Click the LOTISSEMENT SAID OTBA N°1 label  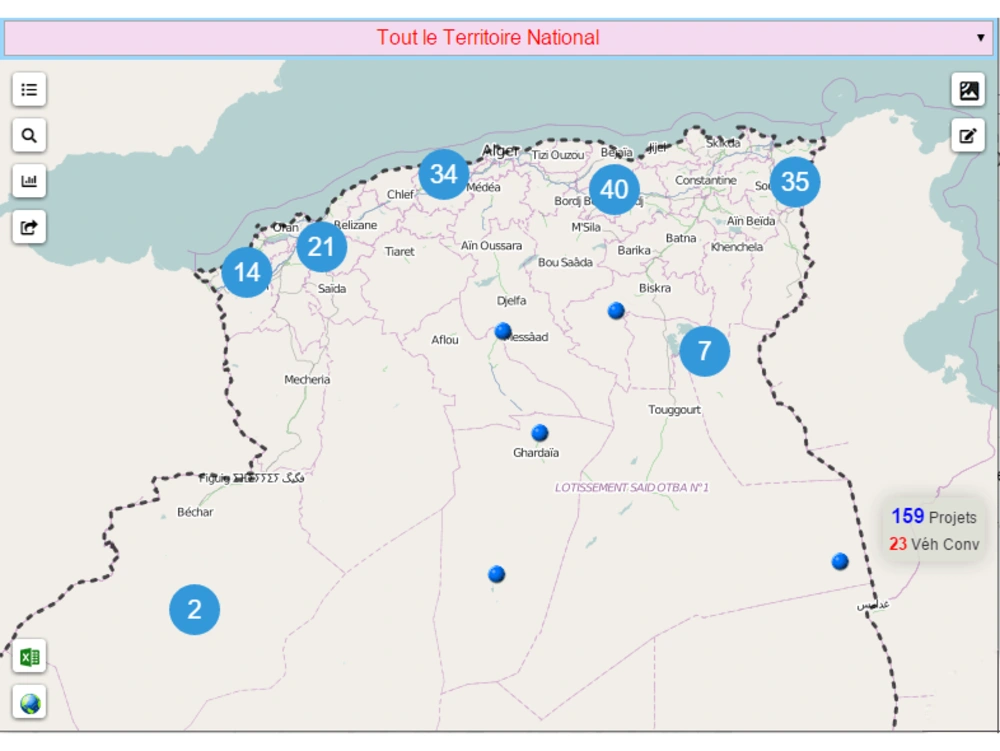click(x=631, y=488)
